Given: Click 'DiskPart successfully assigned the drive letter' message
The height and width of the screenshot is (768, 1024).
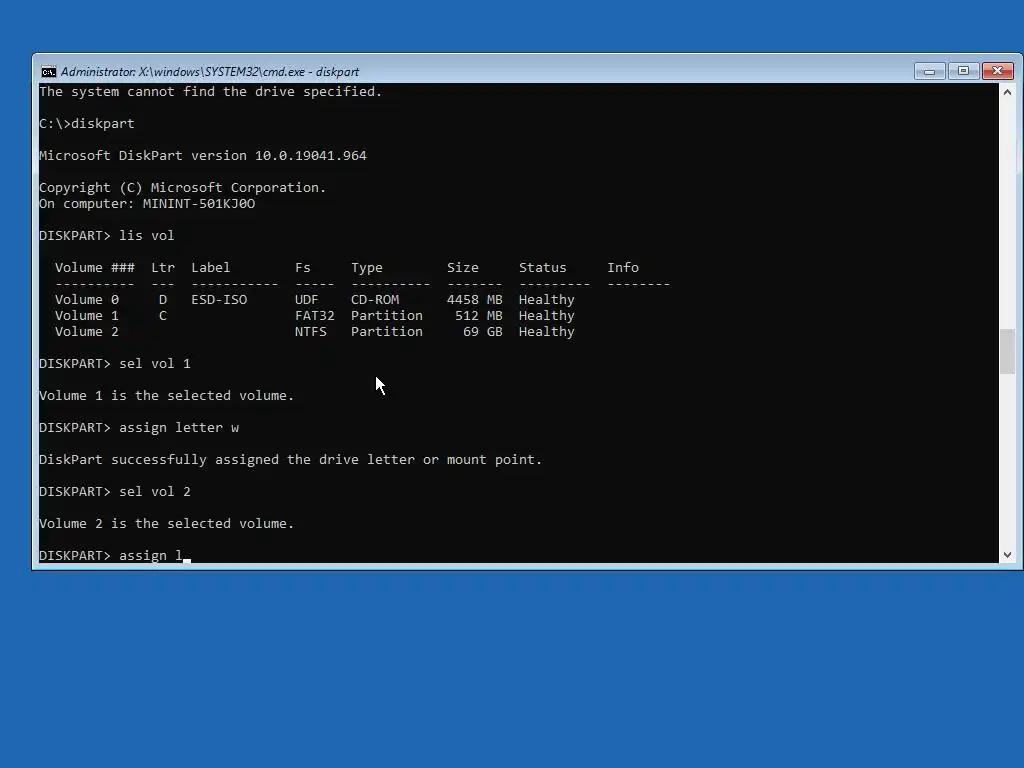Looking at the screenshot, I should pos(291,460).
